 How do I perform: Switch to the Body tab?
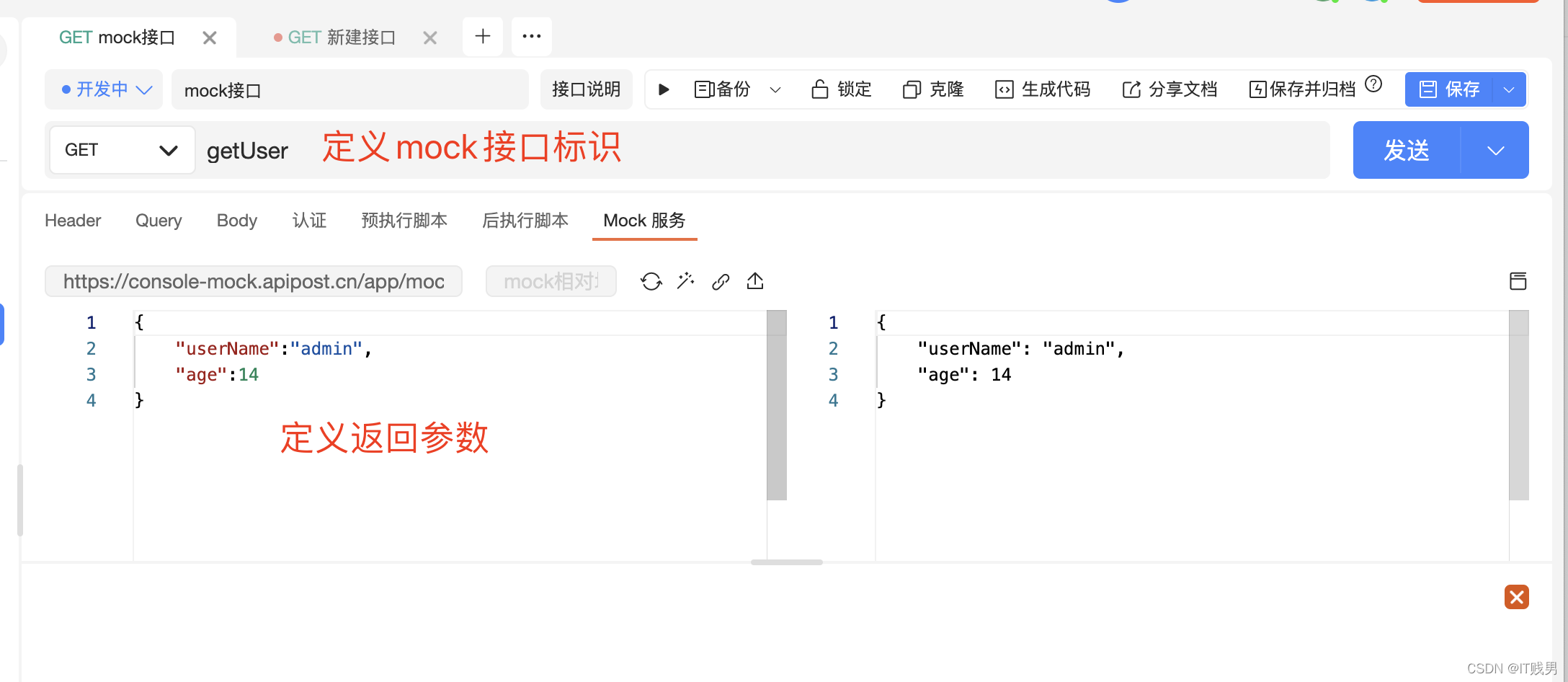(237, 221)
